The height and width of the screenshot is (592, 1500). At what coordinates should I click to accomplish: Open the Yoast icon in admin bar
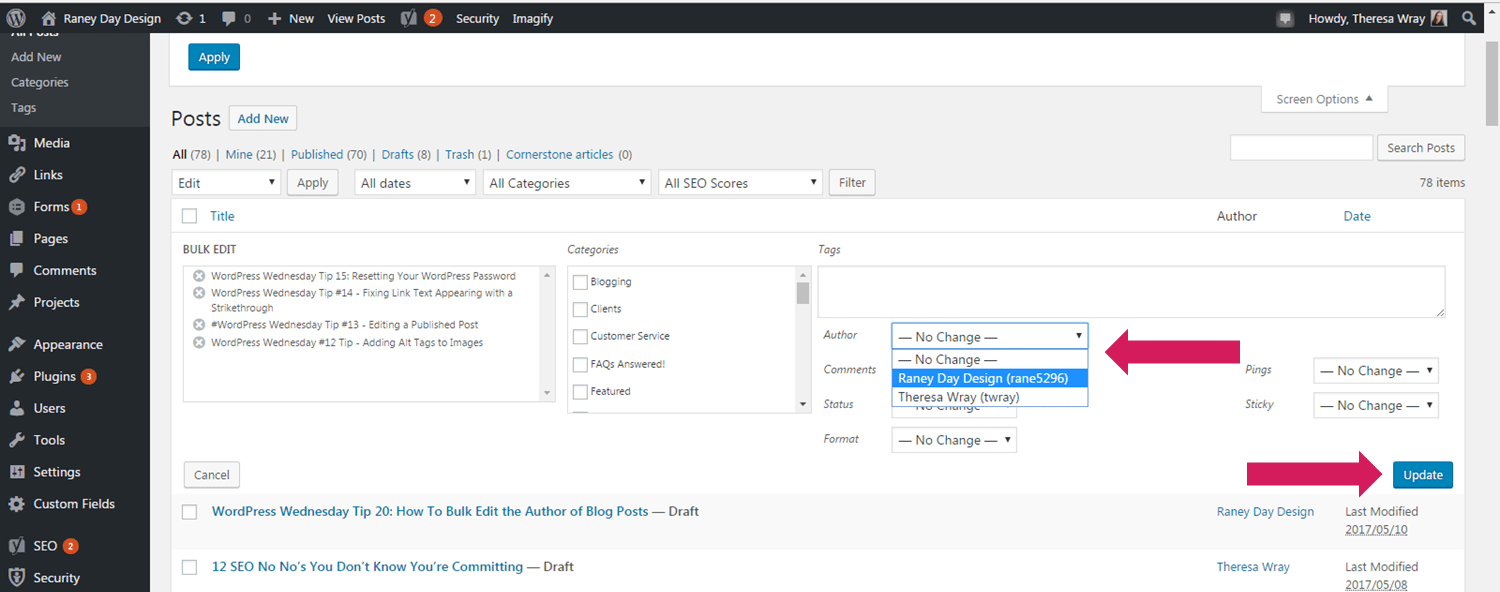click(408, 18)
